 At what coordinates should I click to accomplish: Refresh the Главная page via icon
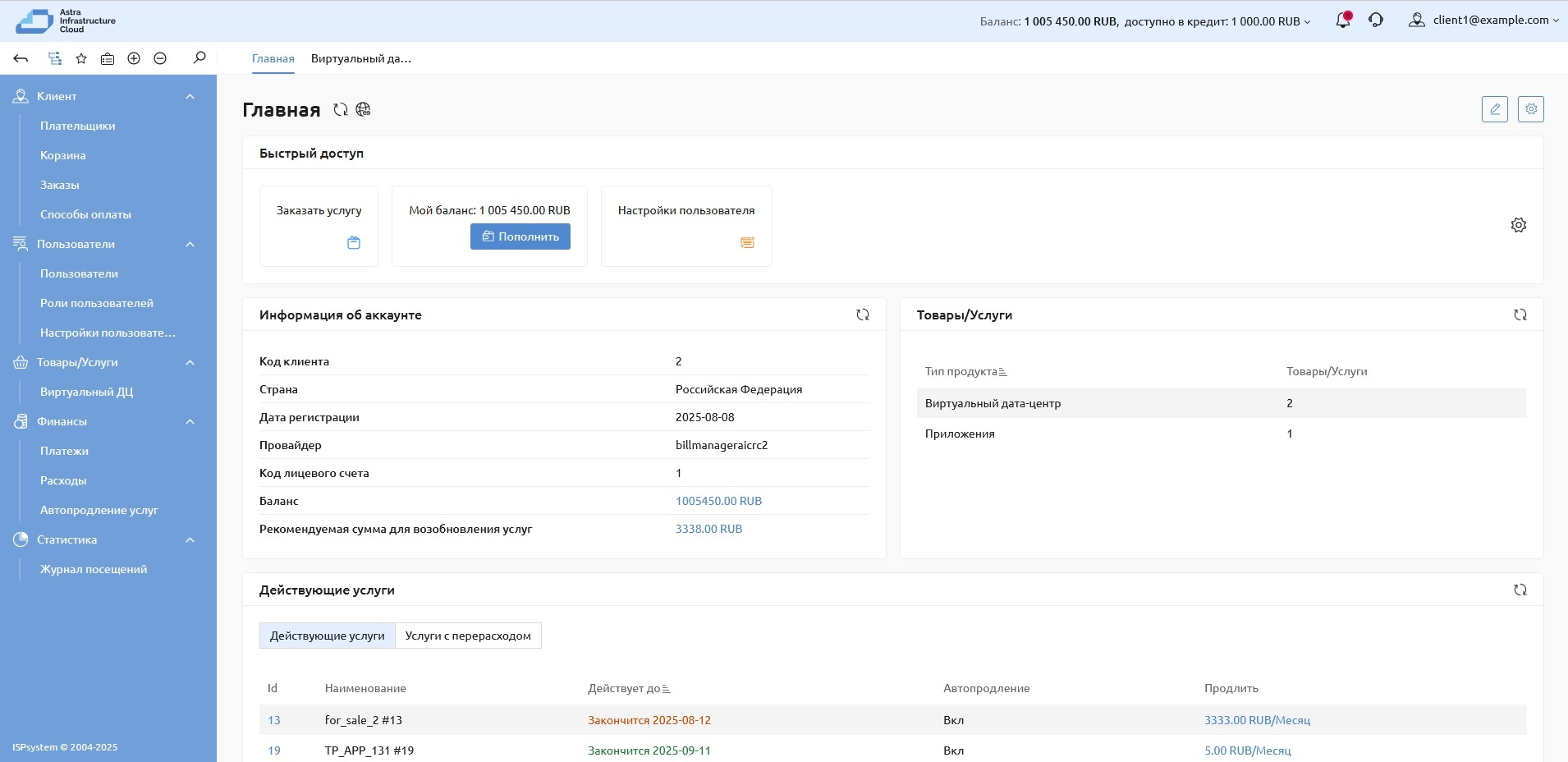pos(341,109)
